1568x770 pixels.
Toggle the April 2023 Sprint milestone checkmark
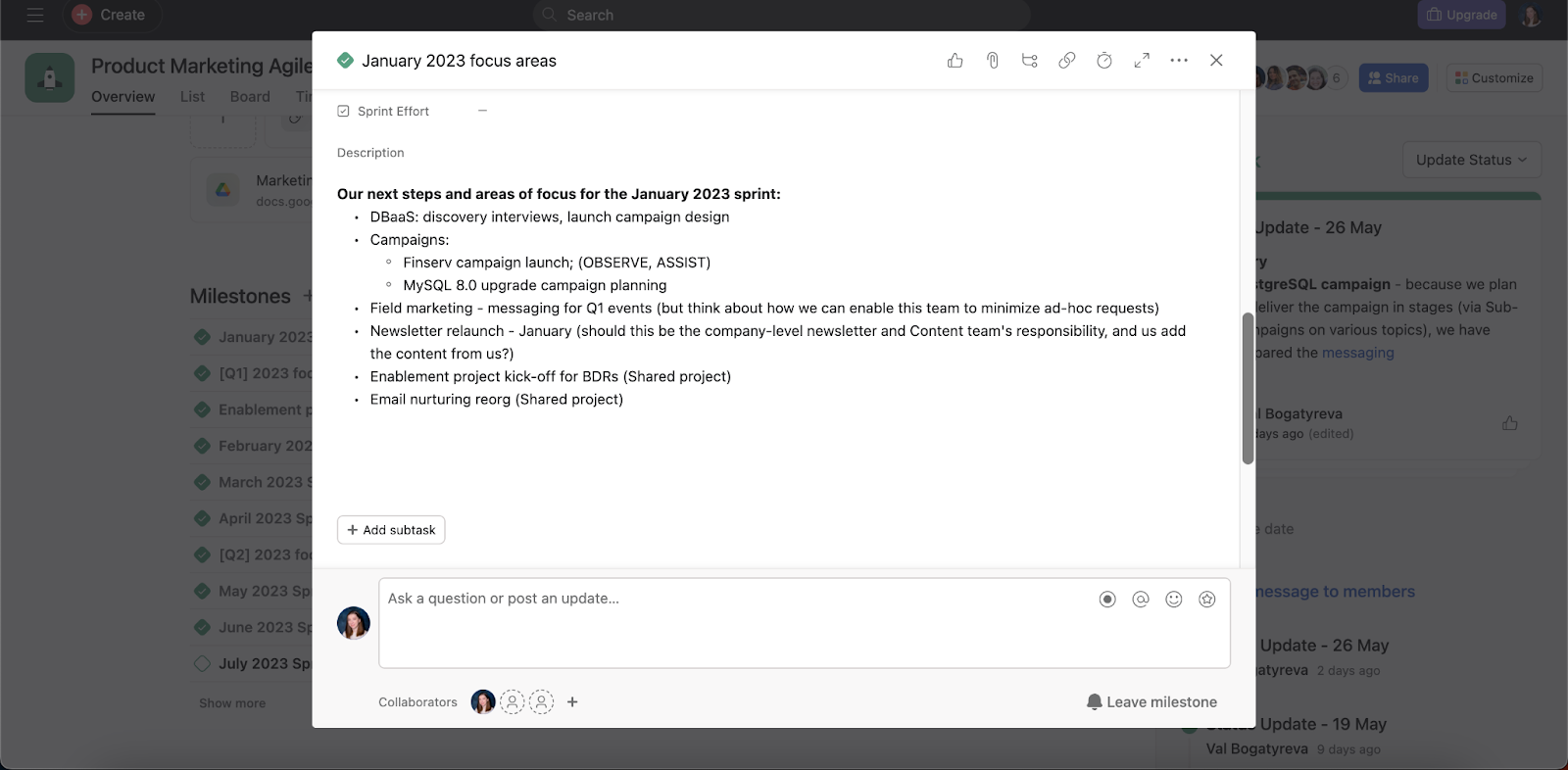(x=202, y=518)
